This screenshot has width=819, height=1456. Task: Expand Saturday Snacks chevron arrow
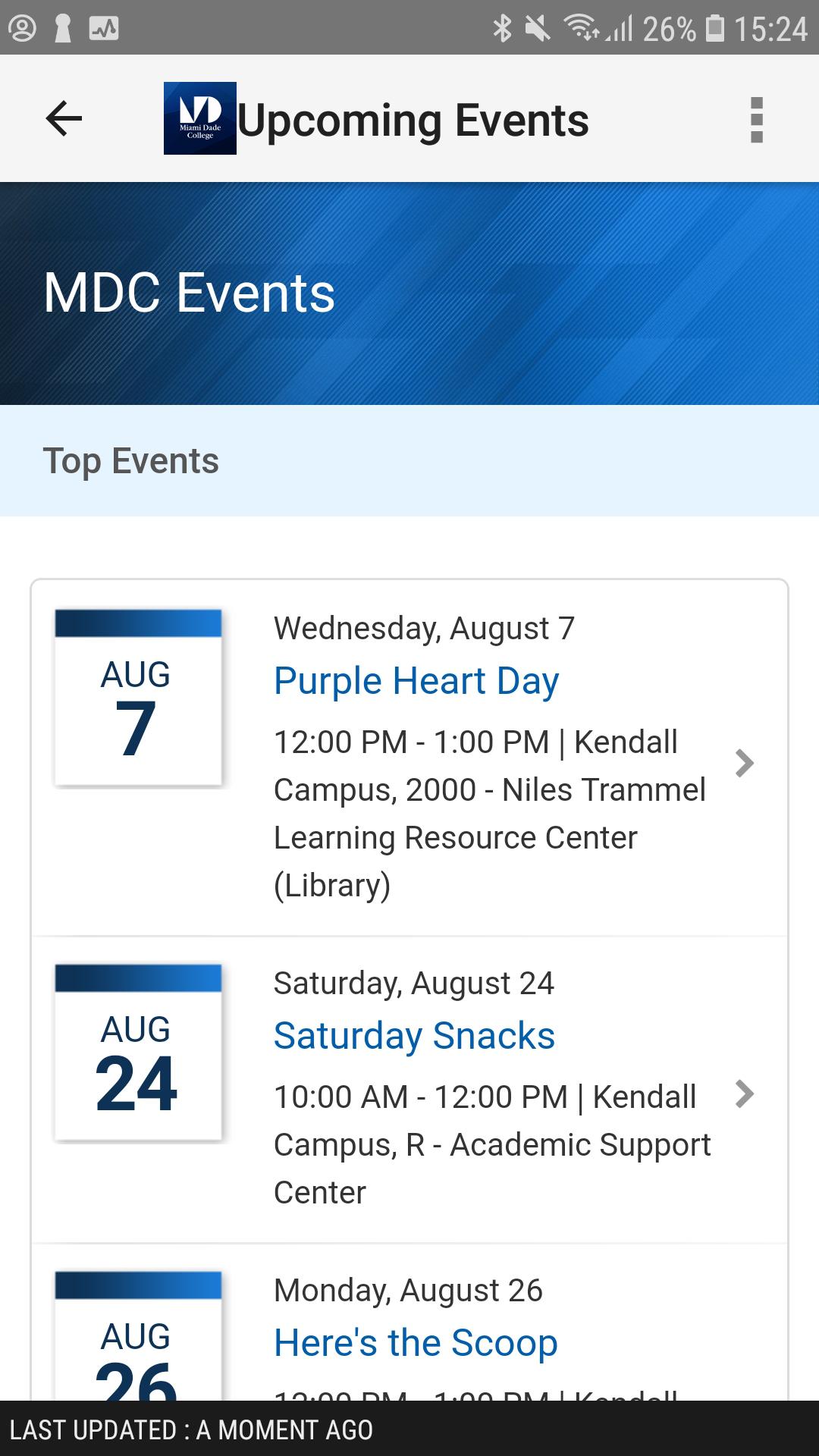745,1094
